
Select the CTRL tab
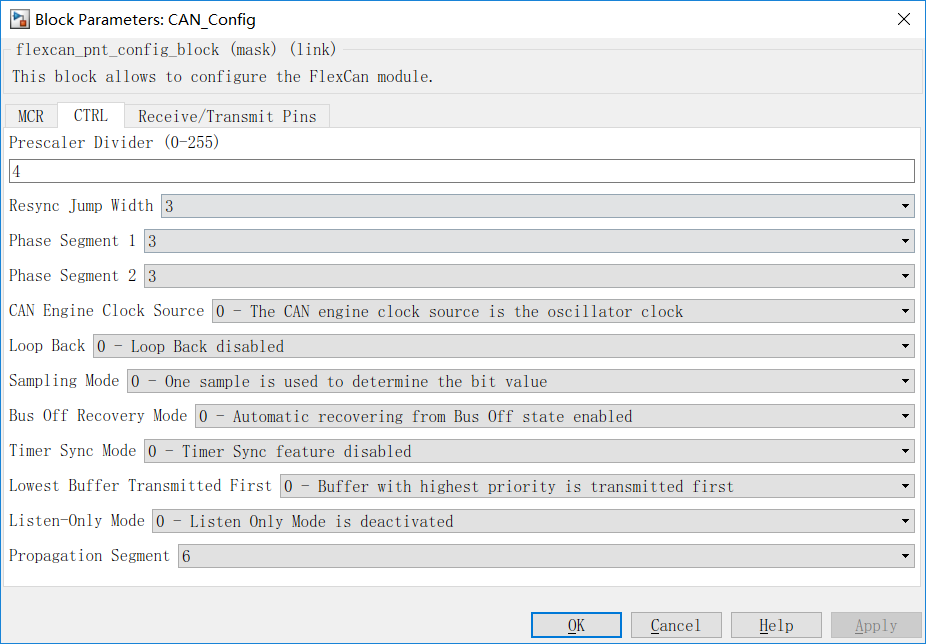coord(91,116)
